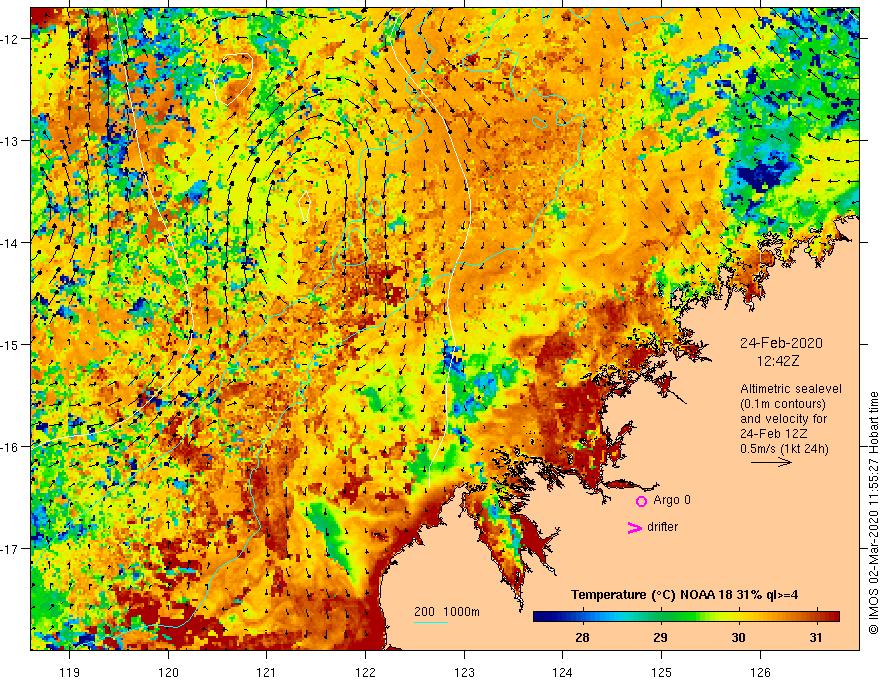Click the 'Argo 0' legend label
880x680 pixels.
click(x=672, y=500)
